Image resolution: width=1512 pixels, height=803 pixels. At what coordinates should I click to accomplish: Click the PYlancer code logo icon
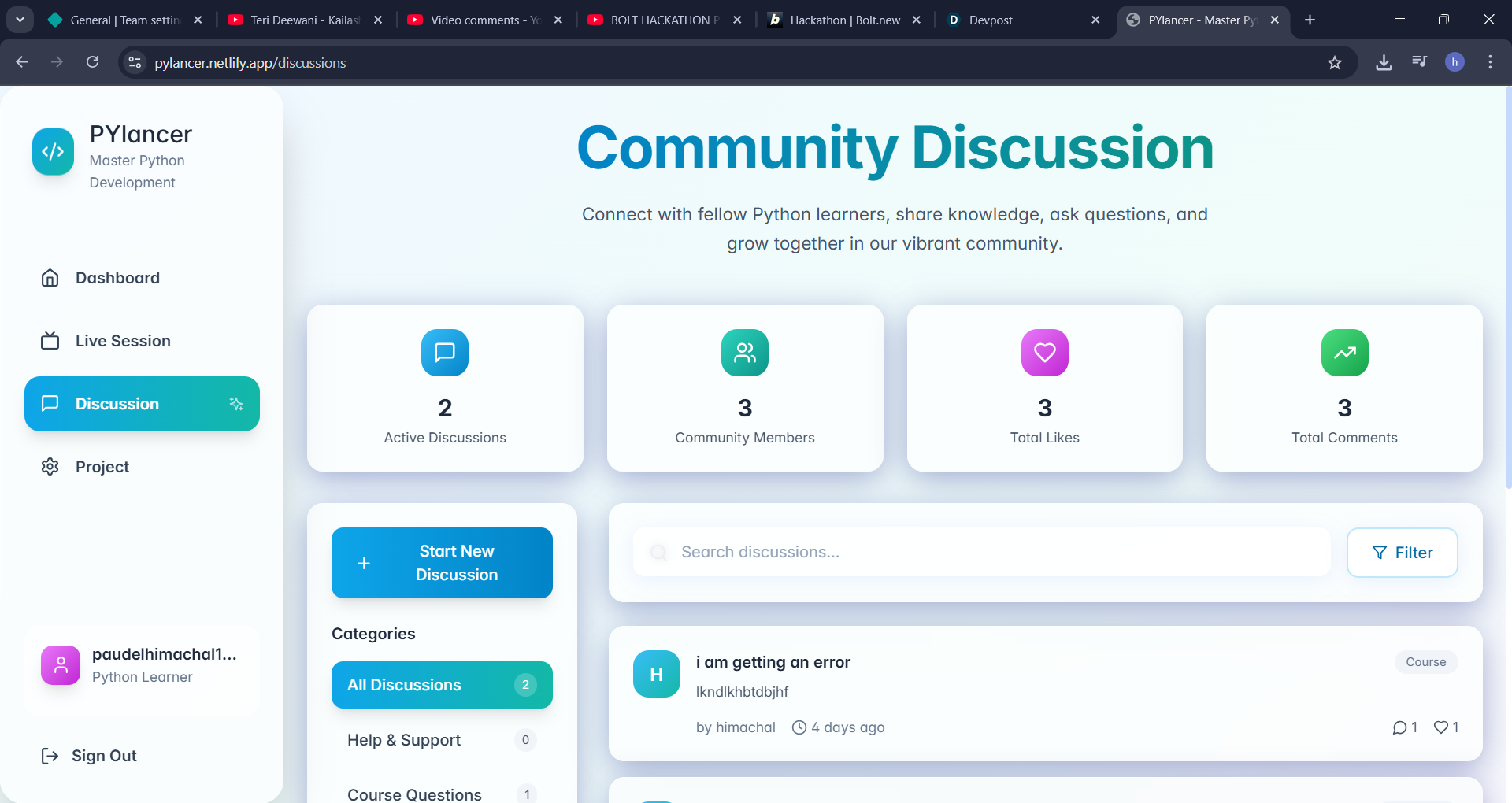click(x=53, y=151)
